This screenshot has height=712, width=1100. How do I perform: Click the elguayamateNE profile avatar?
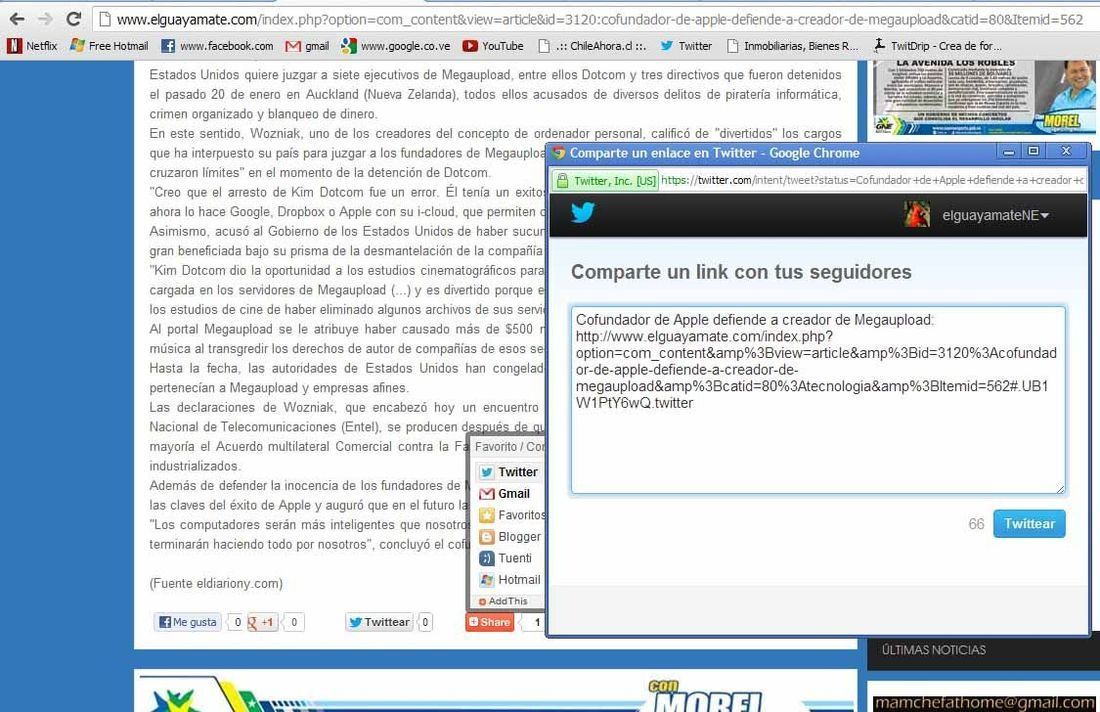tap(917, 215)
